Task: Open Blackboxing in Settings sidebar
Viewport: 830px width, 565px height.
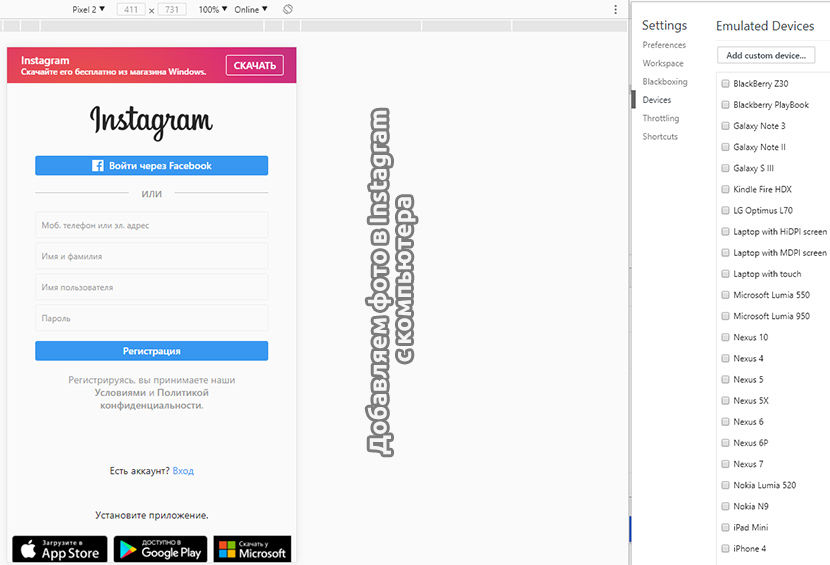Action: [x=665, y=82]
